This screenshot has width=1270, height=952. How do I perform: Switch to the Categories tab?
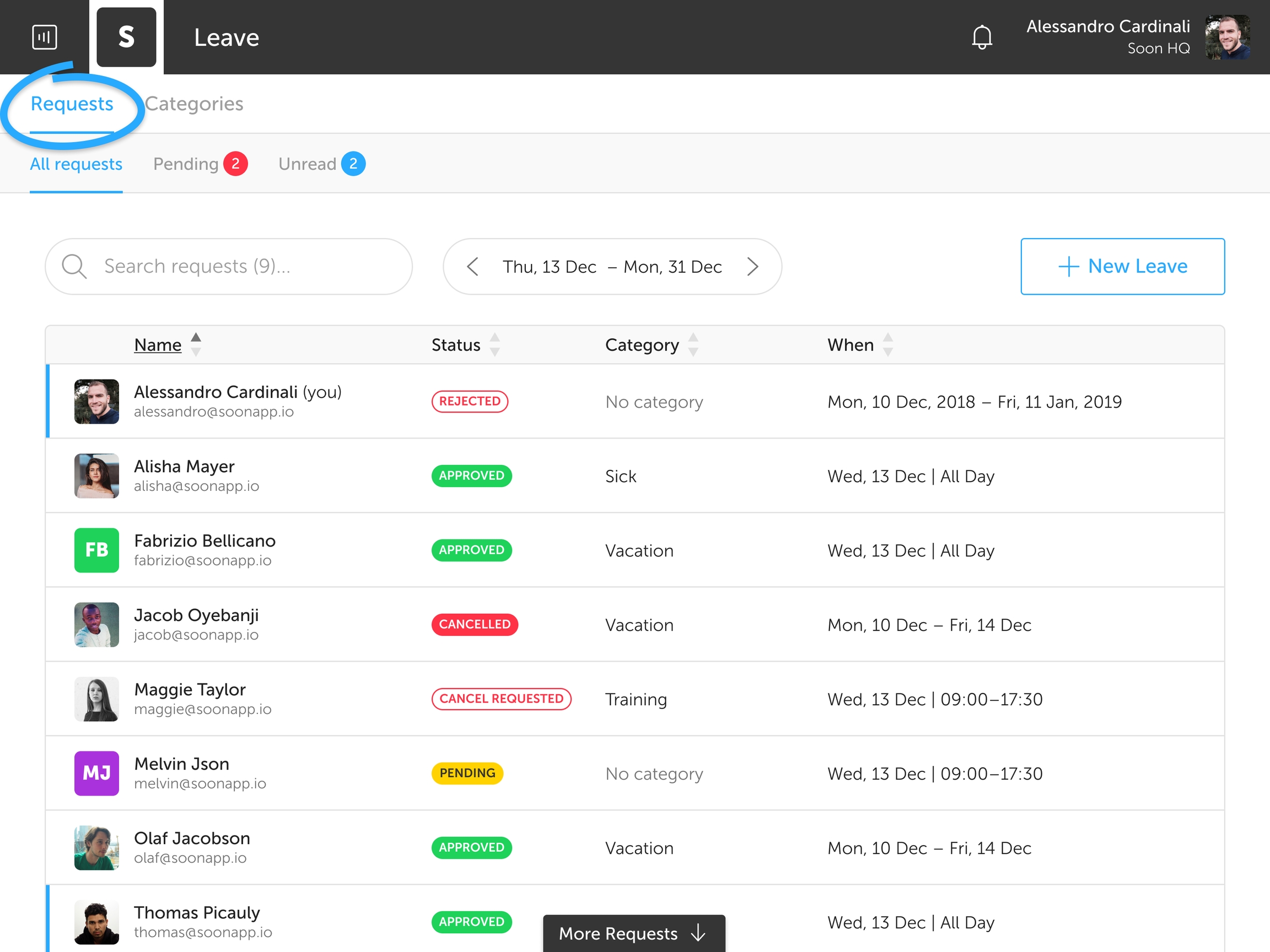194,104
